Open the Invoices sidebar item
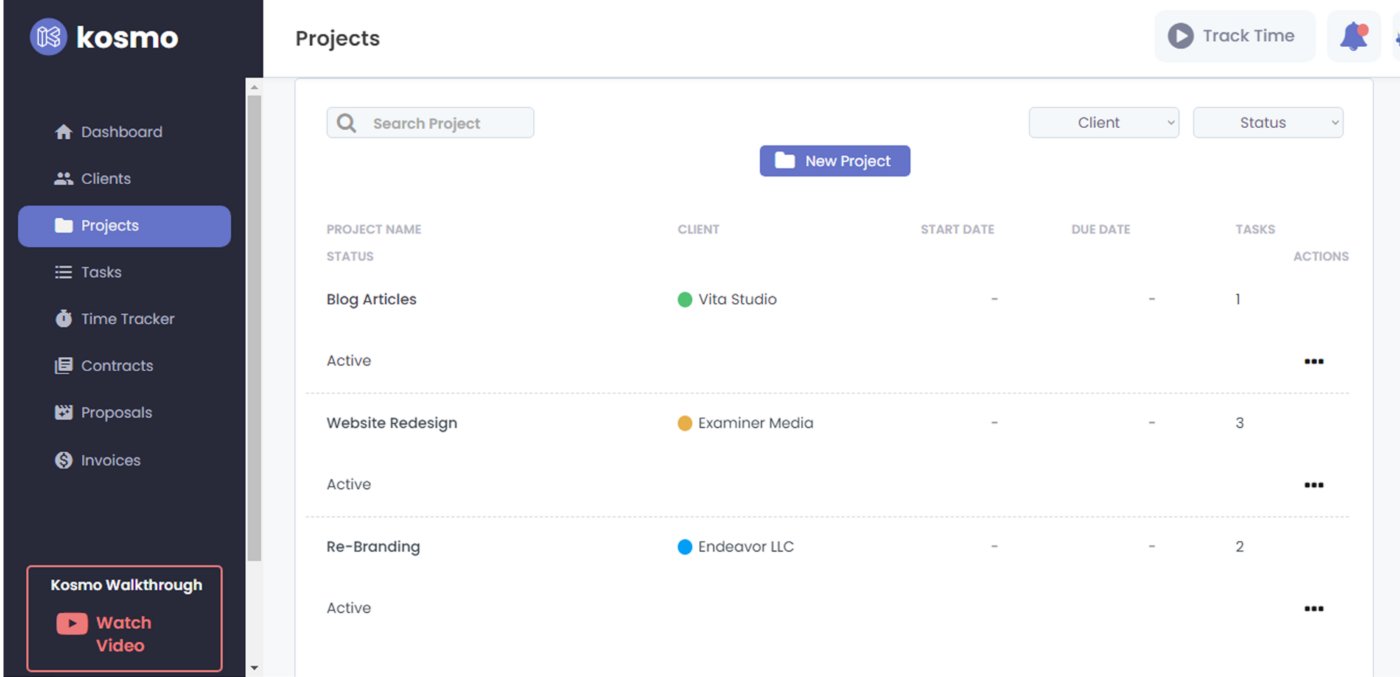The width and height of the screenshot is (1400, 677). coord(110,460)
